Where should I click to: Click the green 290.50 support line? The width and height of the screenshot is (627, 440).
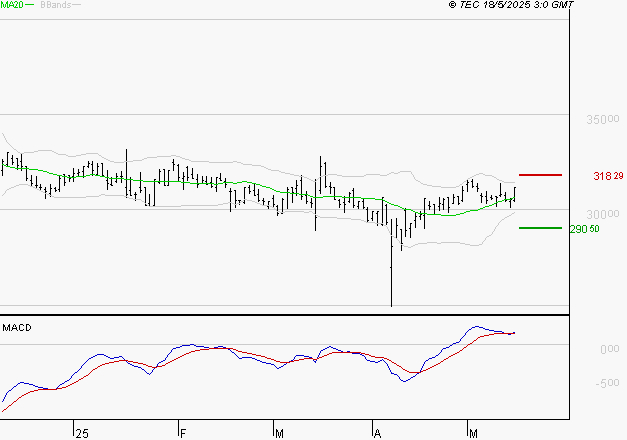coord(540,228)
